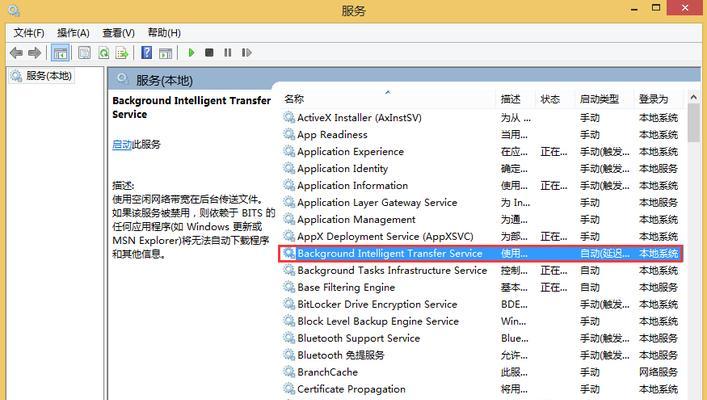Open the 帮助(H) menu
707x400 pixels.
click(164, 33)
